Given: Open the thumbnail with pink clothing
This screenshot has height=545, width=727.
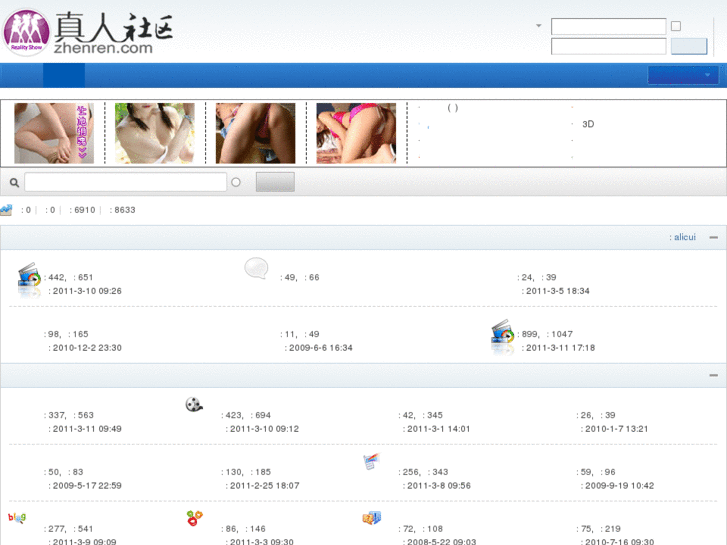Looking at the screenshot, I should click(x=356, y=133).
